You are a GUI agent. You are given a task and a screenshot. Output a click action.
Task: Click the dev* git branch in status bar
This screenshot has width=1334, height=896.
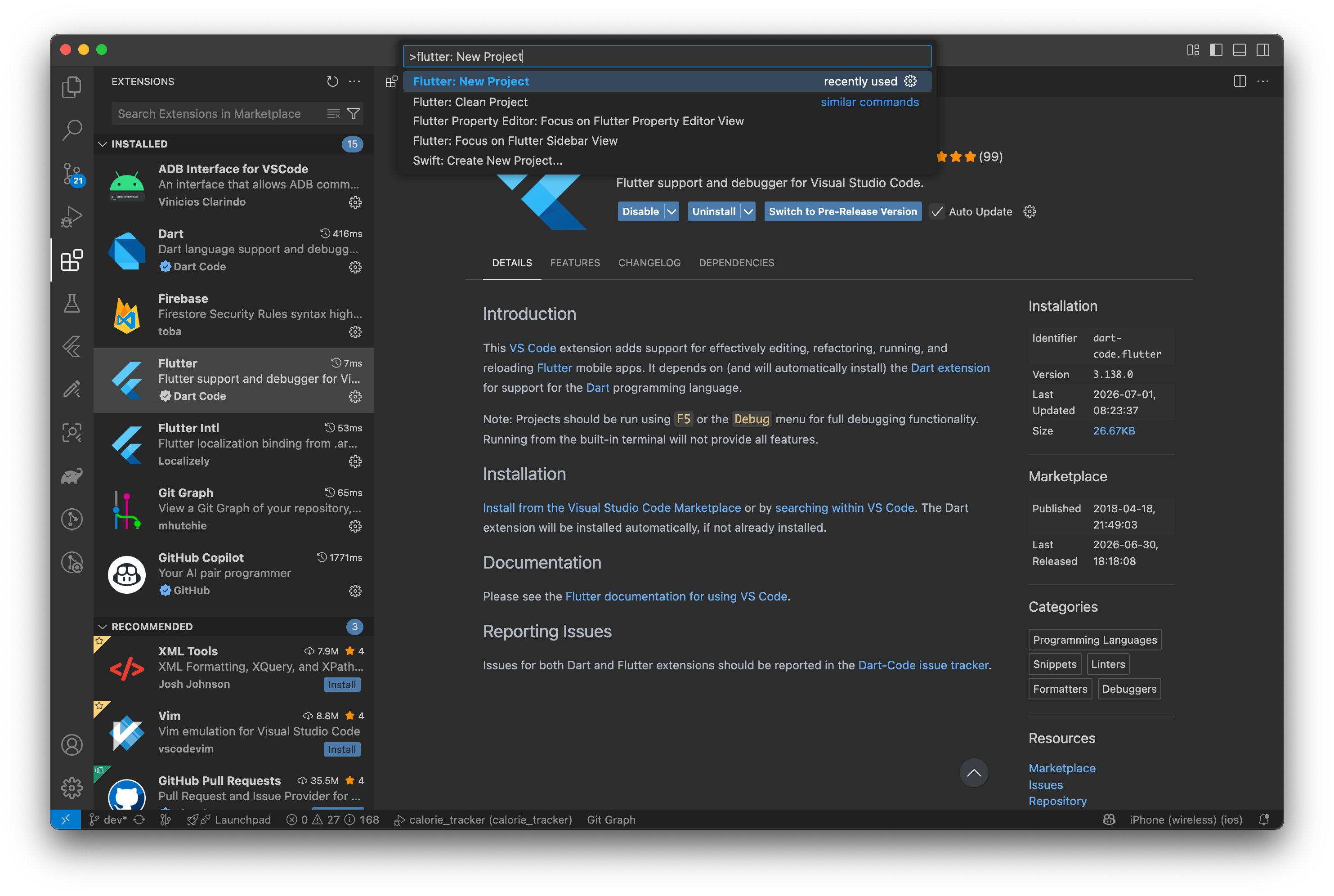click(108, 820)
